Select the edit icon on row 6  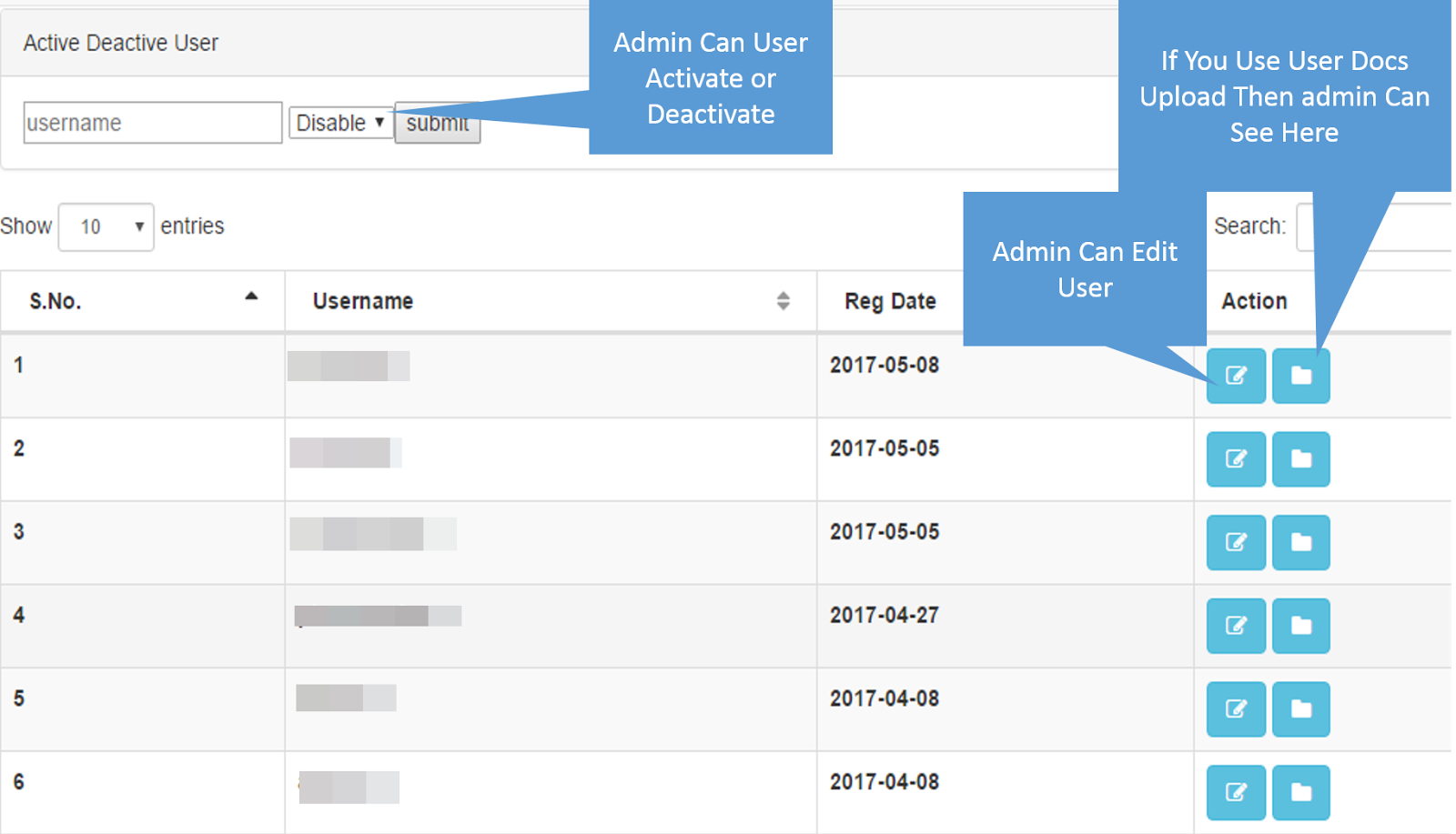[x=1235, y=791]
